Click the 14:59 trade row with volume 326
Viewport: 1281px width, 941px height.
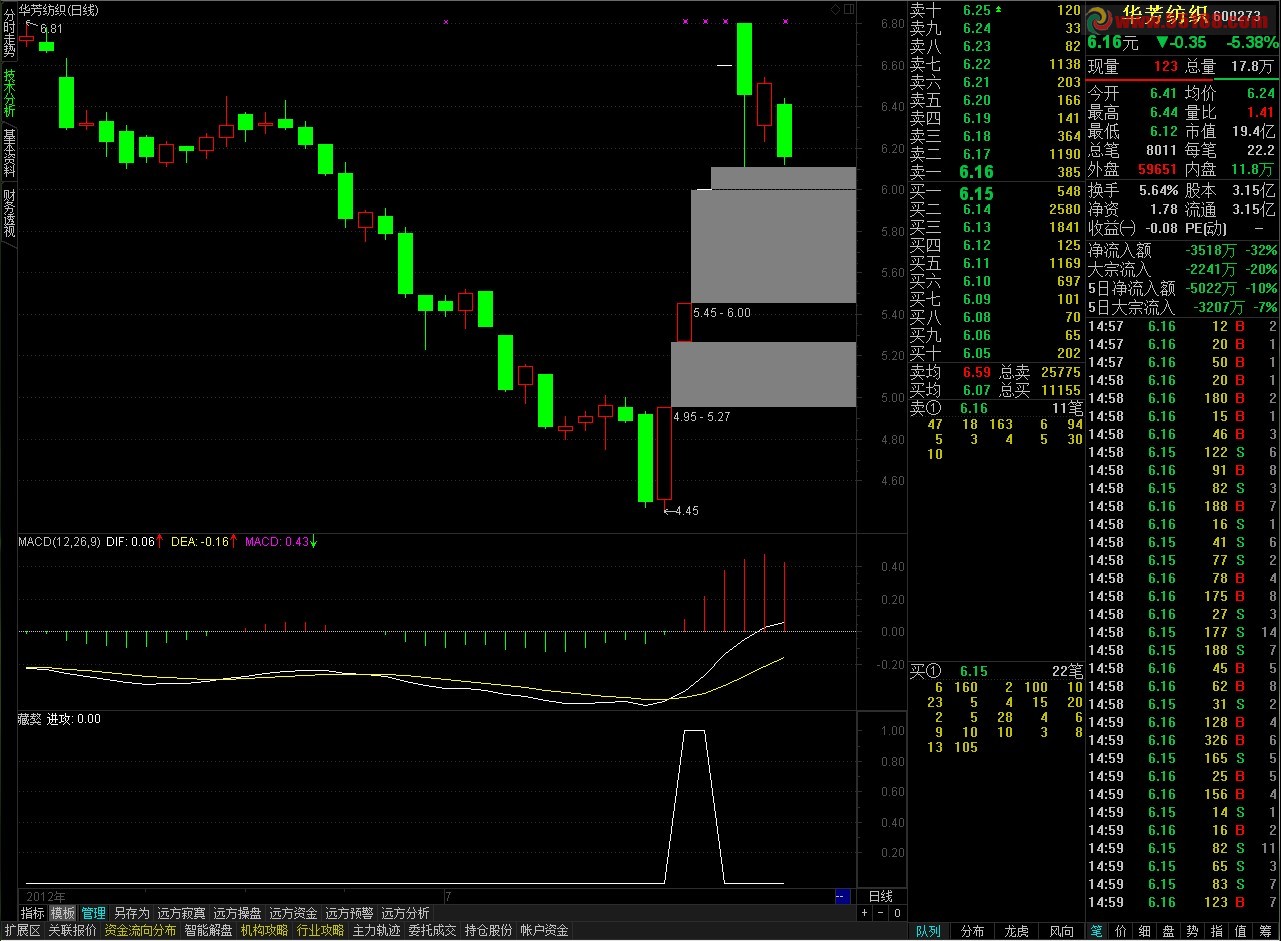1183,740
